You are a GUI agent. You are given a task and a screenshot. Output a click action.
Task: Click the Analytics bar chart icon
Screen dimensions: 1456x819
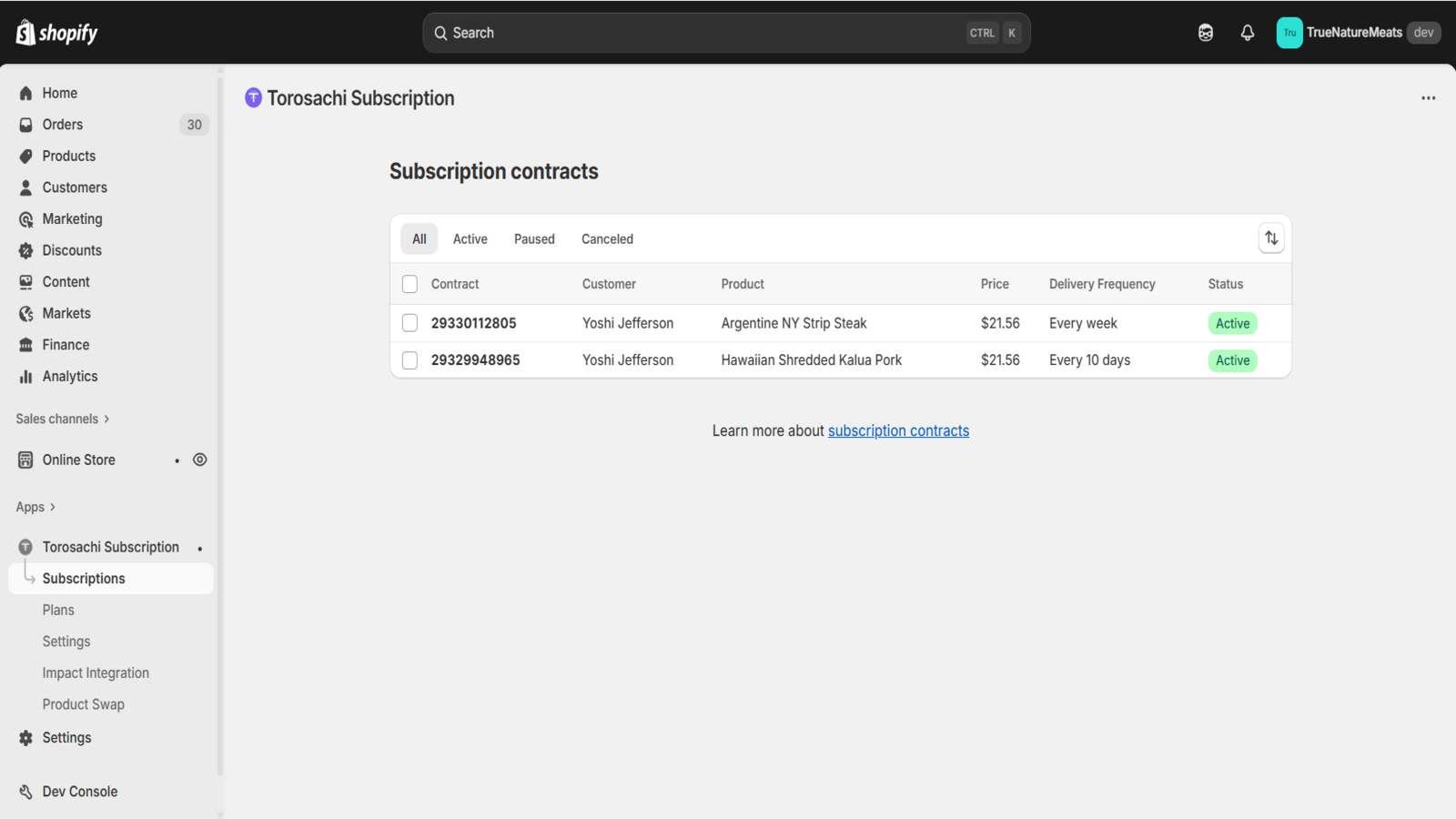coord(25,376)
